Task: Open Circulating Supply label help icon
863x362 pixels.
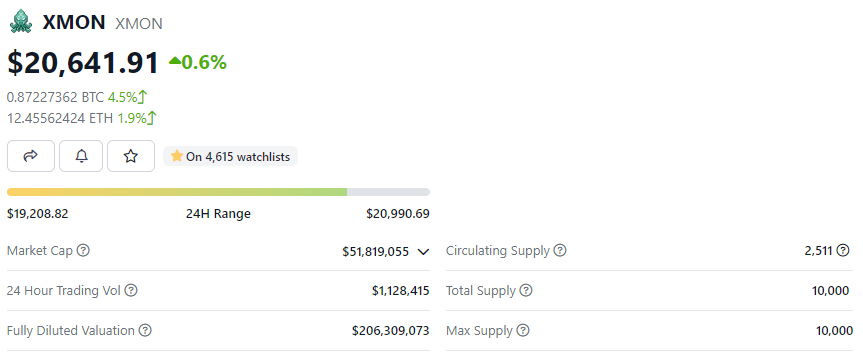Action: pyautogui.click(x=560, y=251)
